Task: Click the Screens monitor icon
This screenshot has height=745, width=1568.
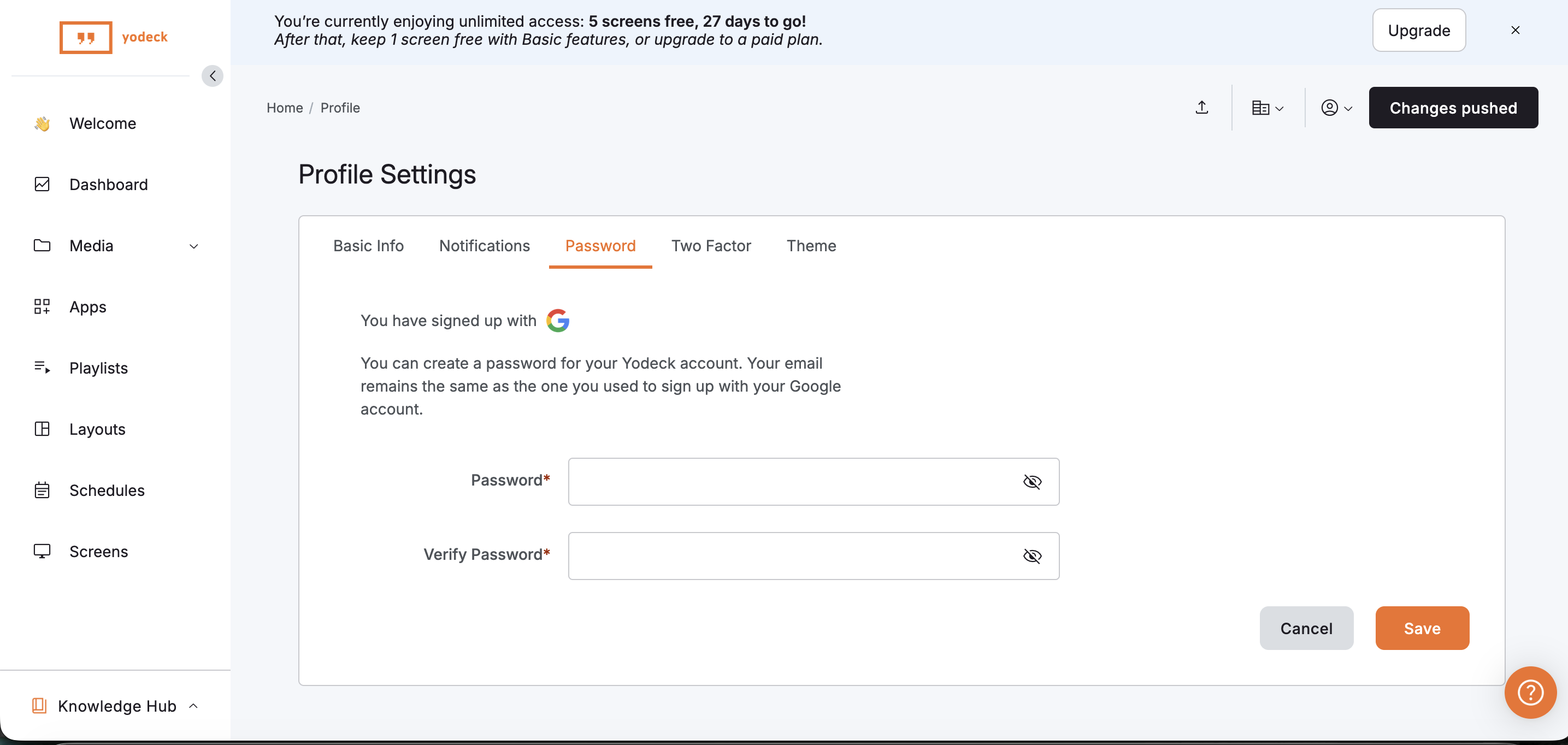Action: click(x=42, y=551)
